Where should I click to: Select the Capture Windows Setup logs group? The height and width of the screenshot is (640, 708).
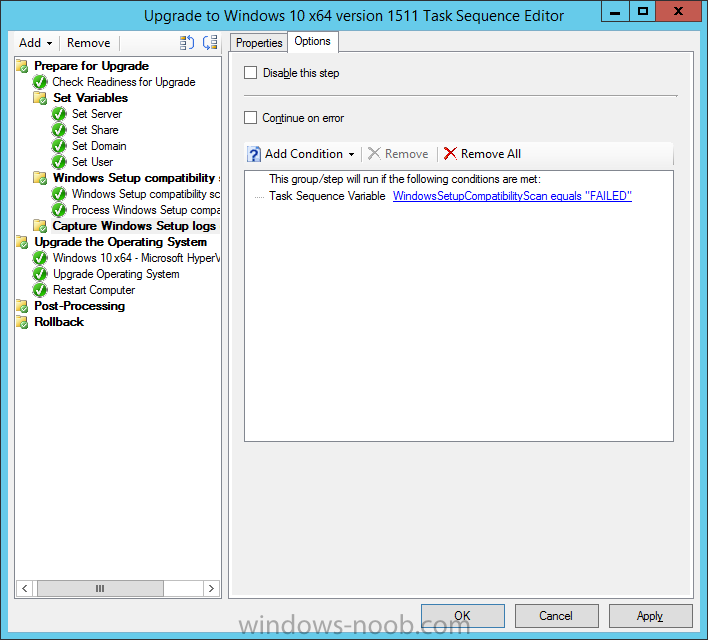134,226
